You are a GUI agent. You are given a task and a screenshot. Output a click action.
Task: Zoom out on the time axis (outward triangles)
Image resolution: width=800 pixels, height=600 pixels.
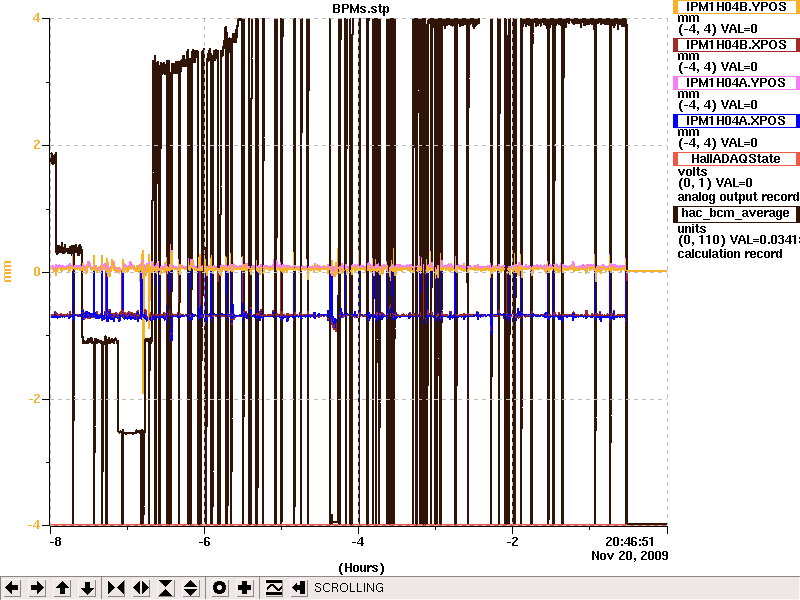(x=141, y=588)
